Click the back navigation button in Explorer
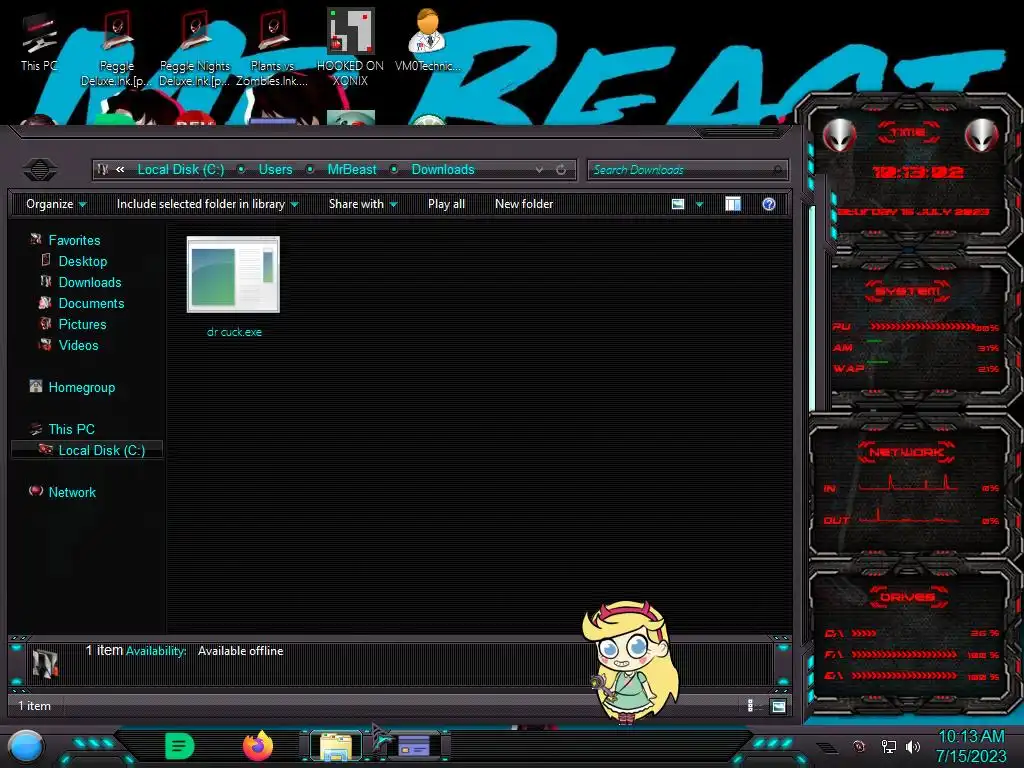 pos(40,170)
